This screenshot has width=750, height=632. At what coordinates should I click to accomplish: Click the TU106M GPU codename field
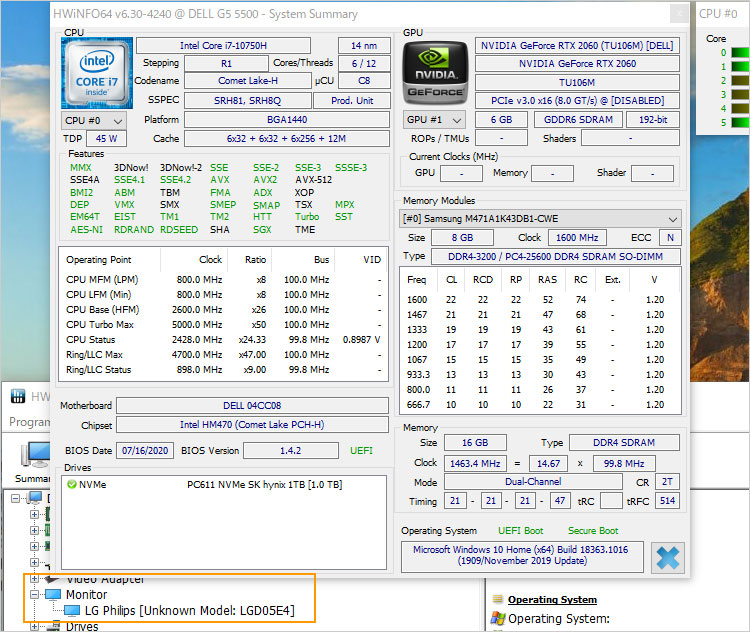pyautogui.click(x=577, y=82)
